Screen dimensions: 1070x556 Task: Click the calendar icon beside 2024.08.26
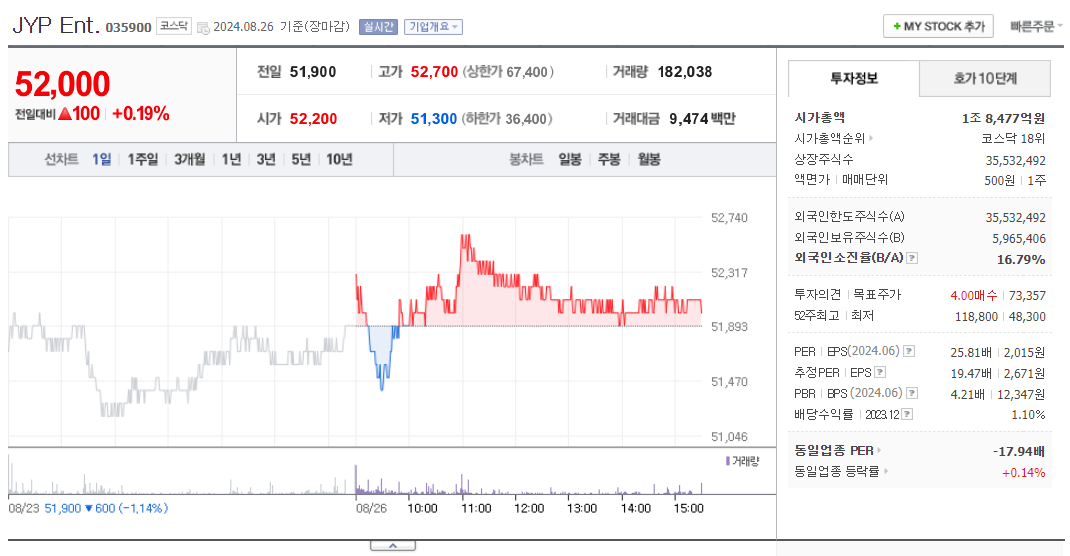pyautogui.click(x=203, y=27)
